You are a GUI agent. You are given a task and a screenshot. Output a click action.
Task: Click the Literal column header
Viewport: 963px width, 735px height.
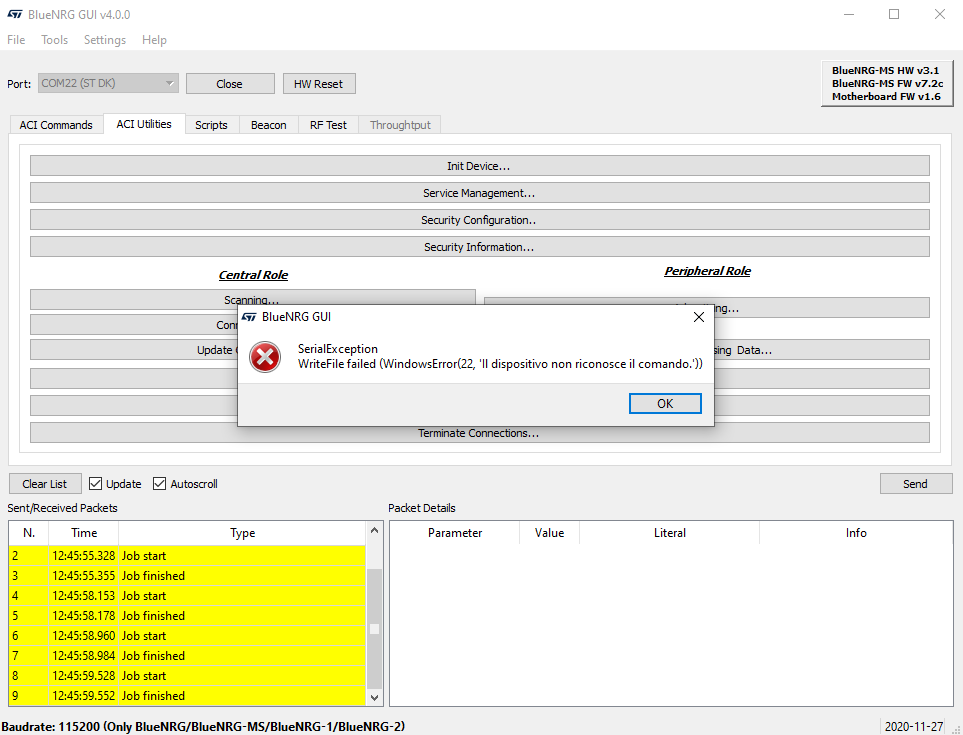[669, 533]
